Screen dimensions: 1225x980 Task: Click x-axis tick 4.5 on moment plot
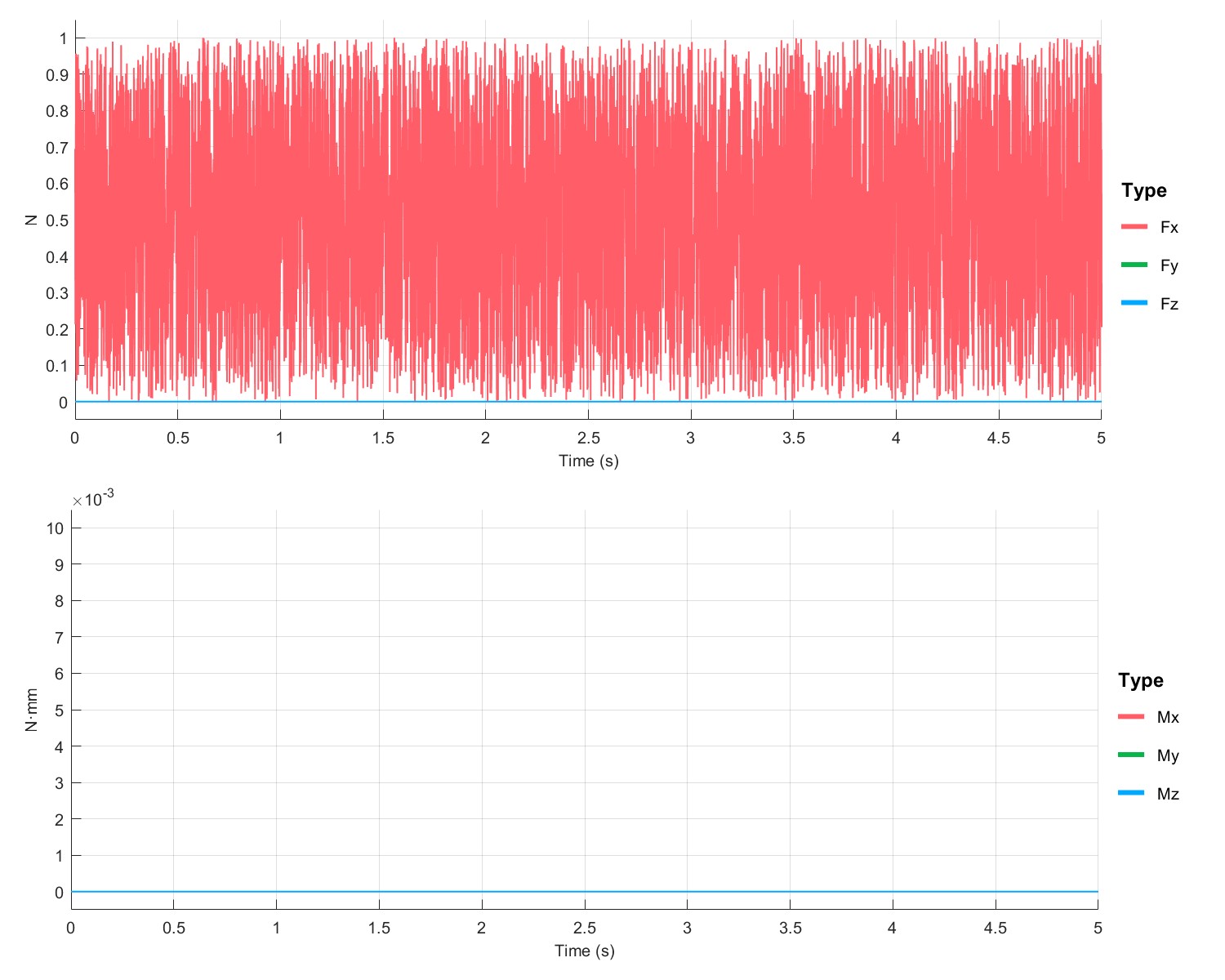pyautogui.click(x=996, y=929)
